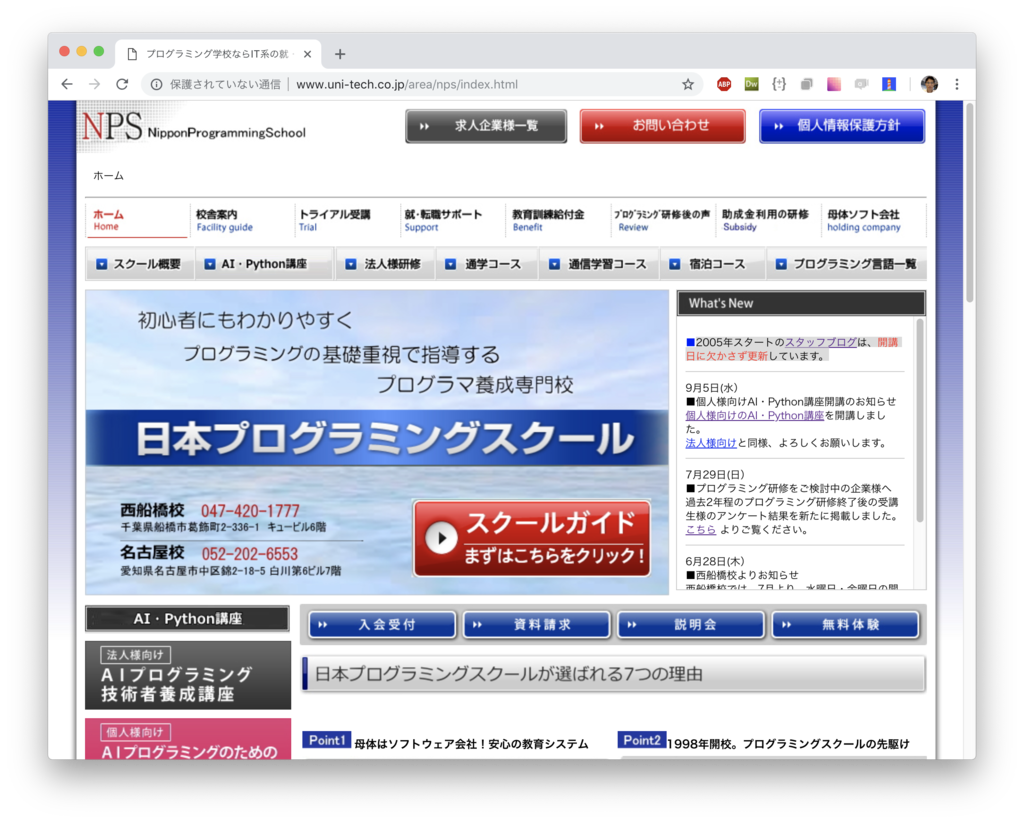This screenshot has width=1024, height=823.
Task: Open a new tab with plus button
Action: (340, 54)
